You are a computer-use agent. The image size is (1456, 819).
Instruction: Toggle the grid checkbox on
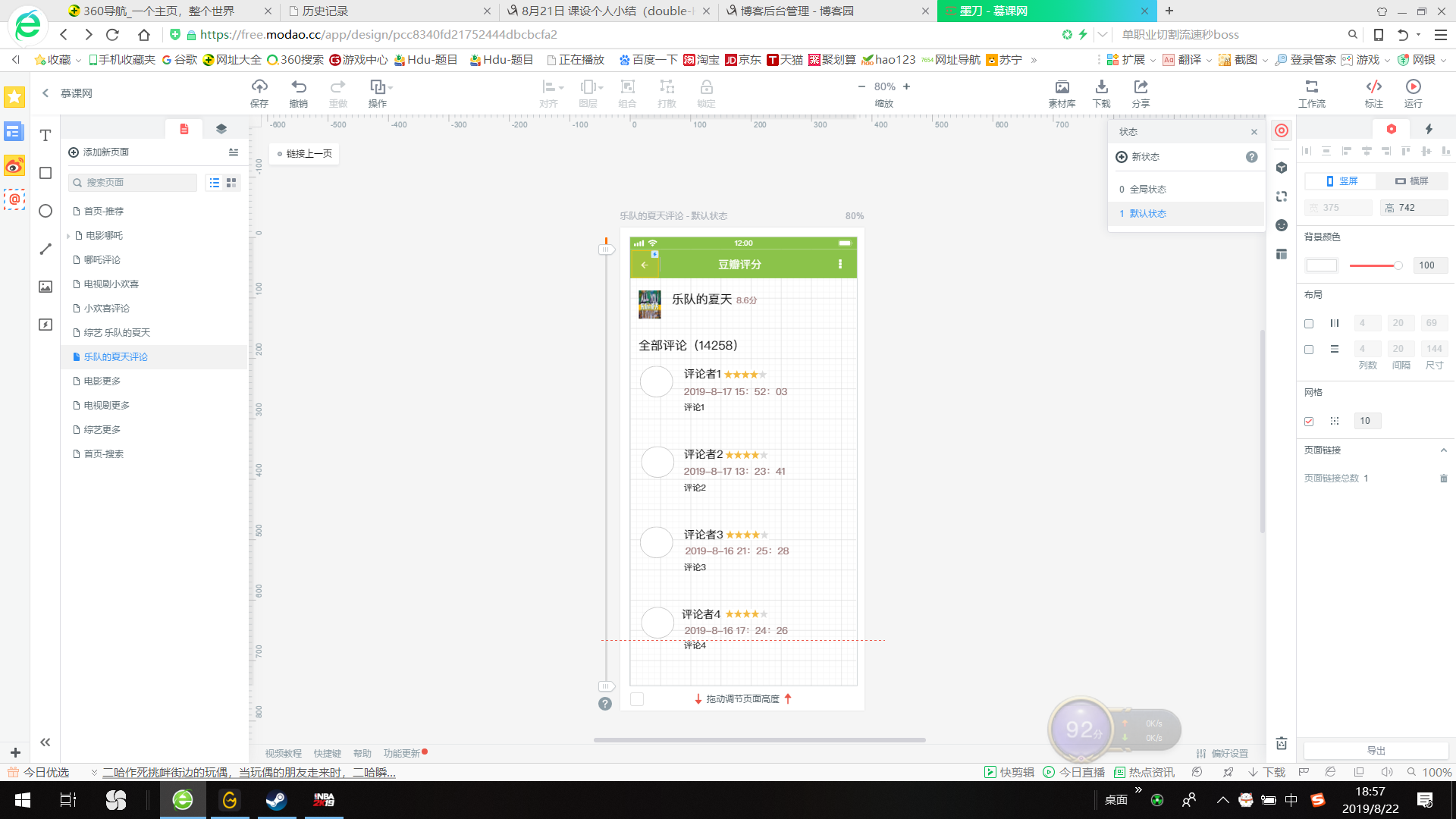tap(1309, 422)
